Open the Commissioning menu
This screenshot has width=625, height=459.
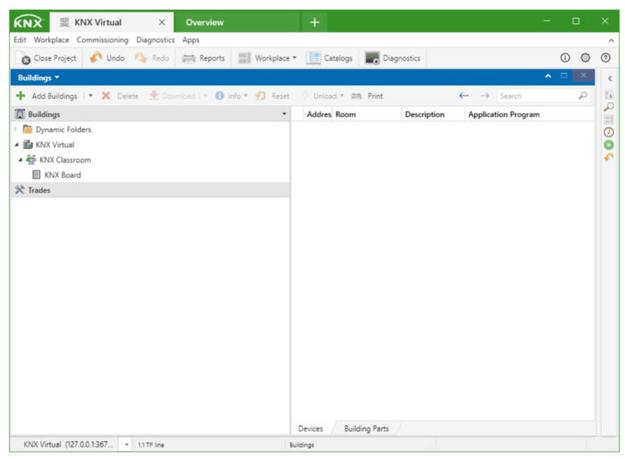pyautogui.click(x=103, y=40)
